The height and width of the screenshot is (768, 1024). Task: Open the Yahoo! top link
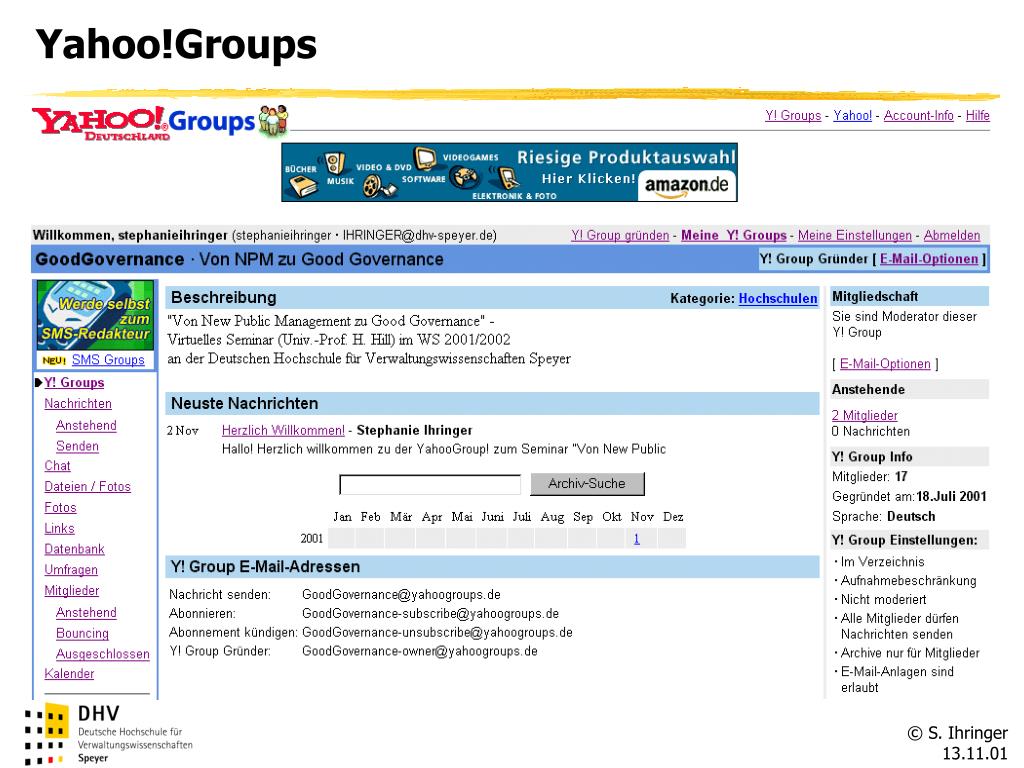[x=852, y=116]
